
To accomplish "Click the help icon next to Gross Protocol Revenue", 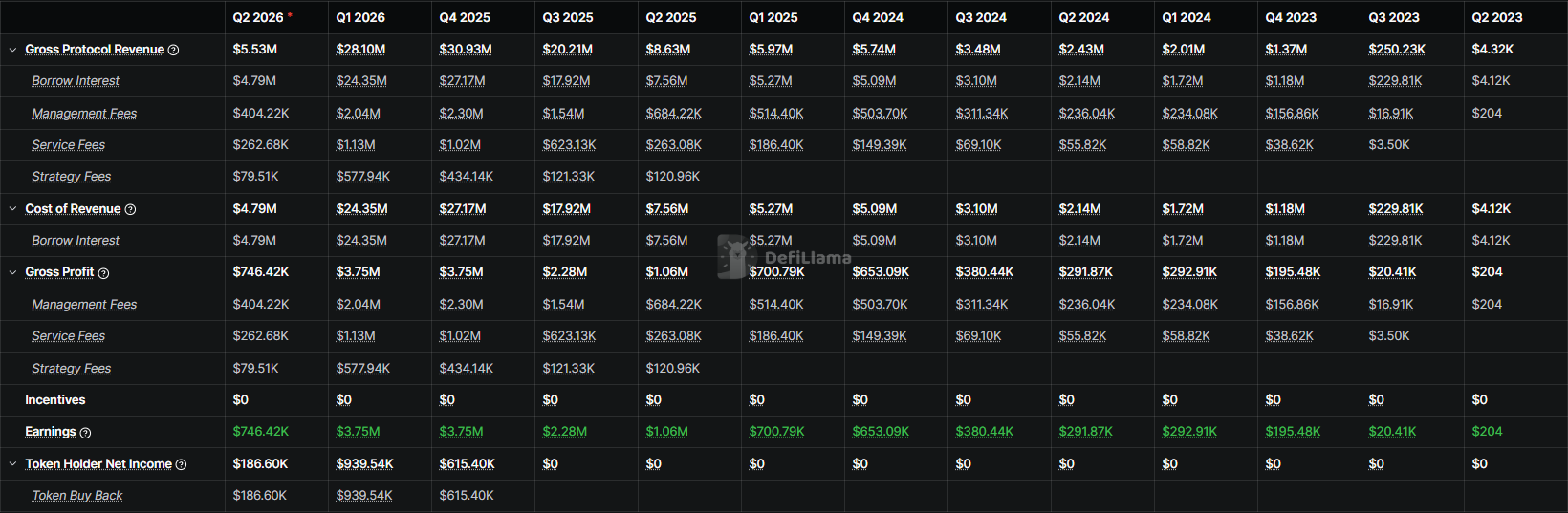I will 173,50.
